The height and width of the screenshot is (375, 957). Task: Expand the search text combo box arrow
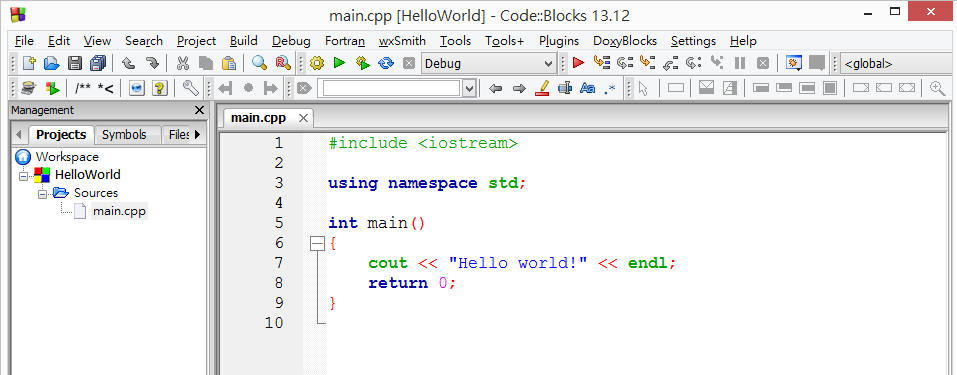[x=469, y=89]
